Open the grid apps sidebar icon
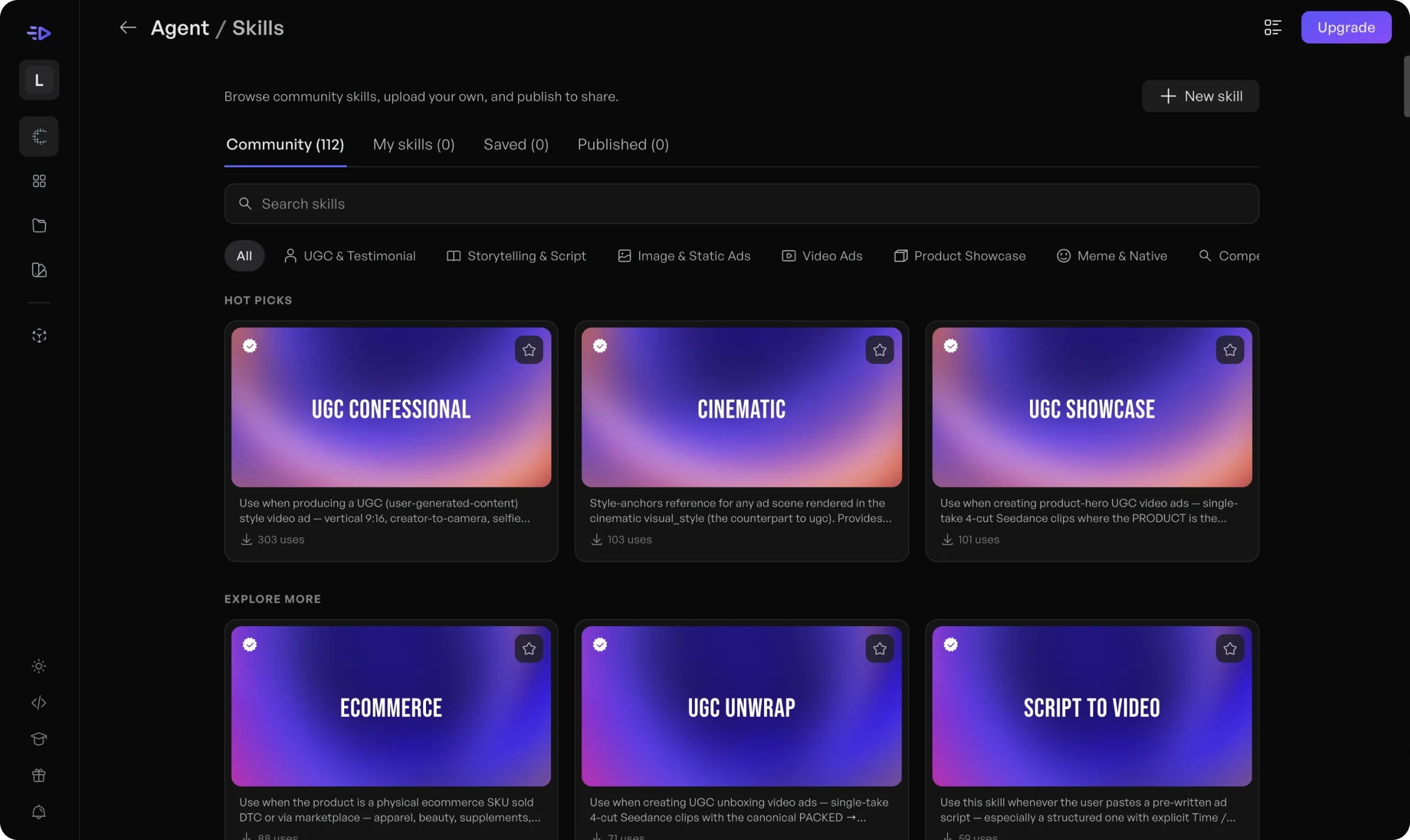1410x840 pixels. (x=39, y=181)
